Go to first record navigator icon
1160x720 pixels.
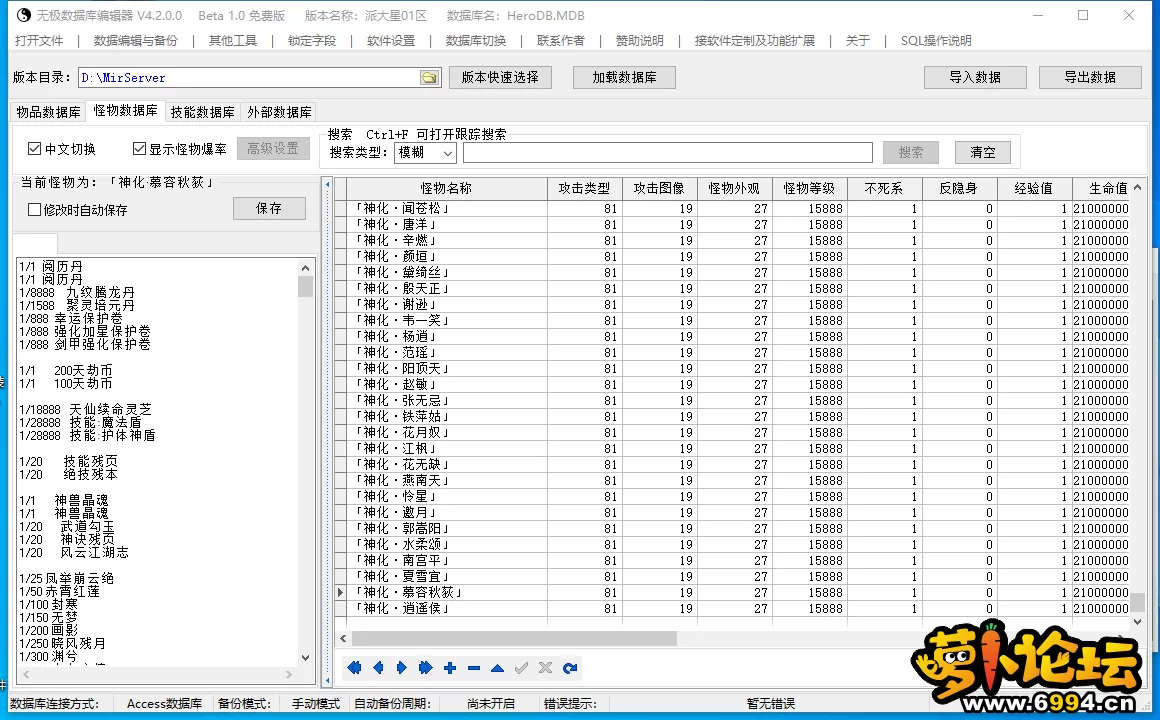[x=354, y=667]
